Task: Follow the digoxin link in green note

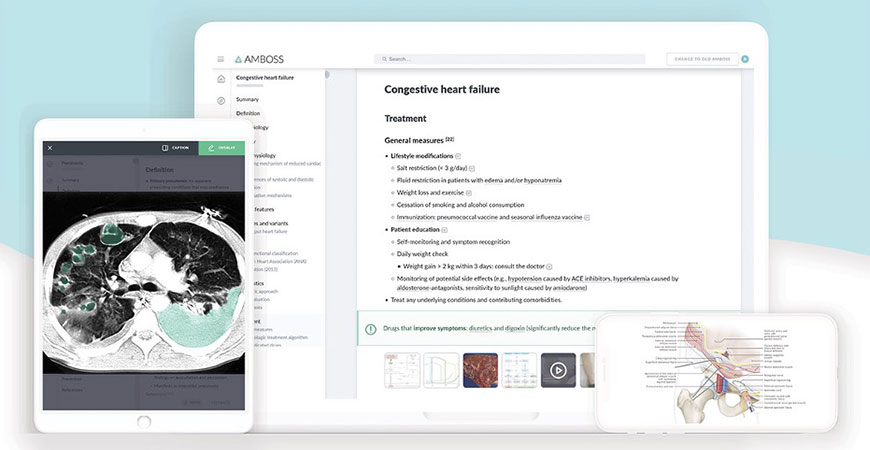Action: pos(515,328)
